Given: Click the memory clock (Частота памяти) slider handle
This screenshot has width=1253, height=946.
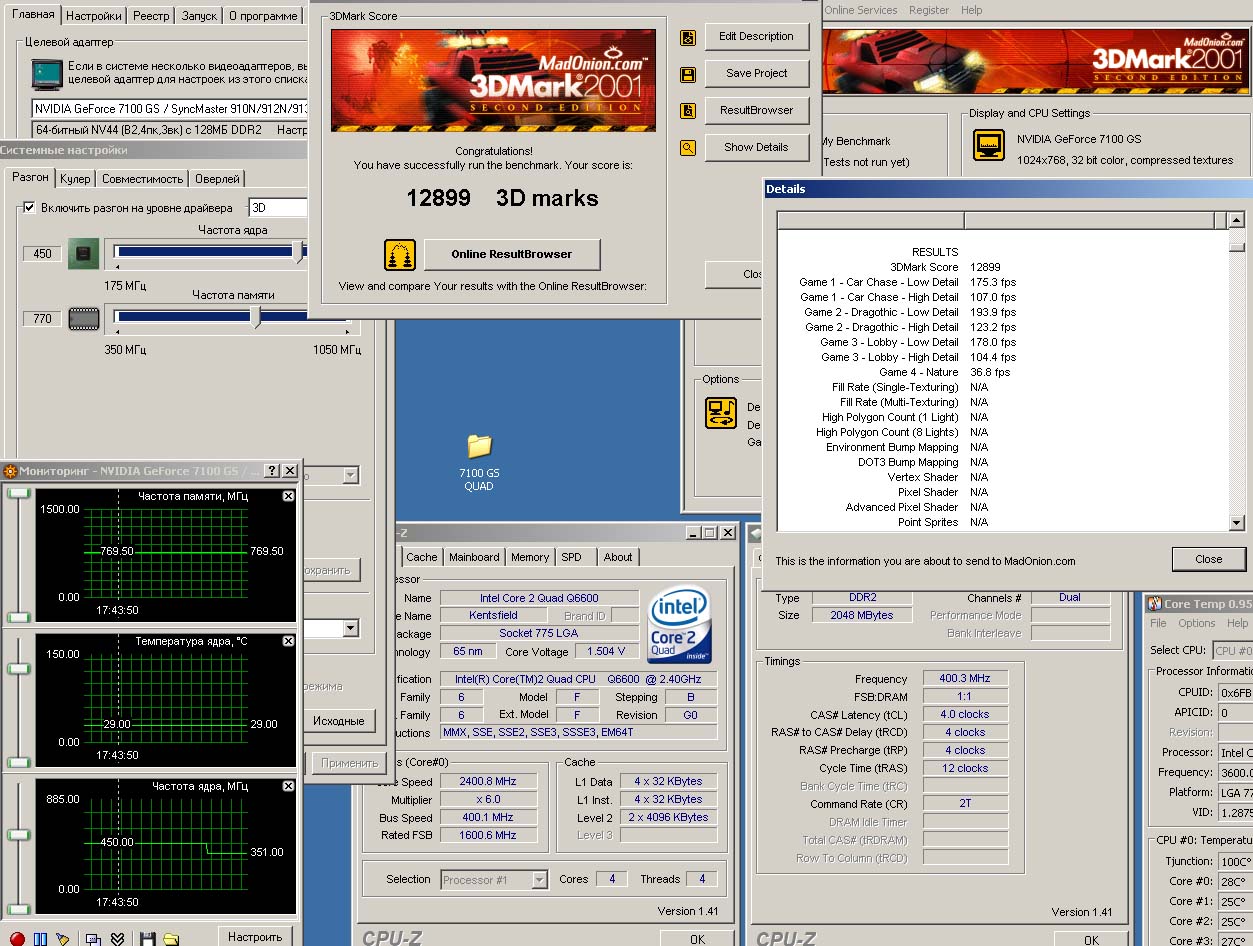Looking at the screenshot, I should [257, 318].
